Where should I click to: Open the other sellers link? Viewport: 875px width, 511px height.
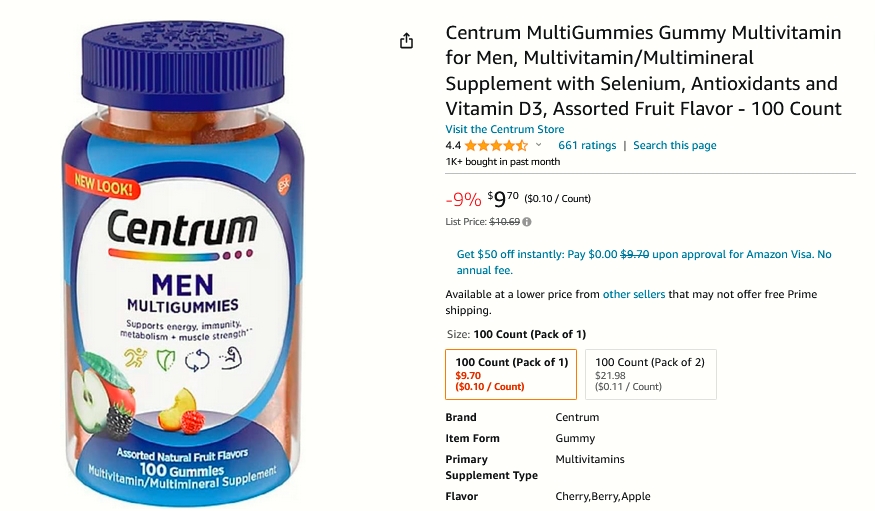pyautogui.click(x=634, y=294)
